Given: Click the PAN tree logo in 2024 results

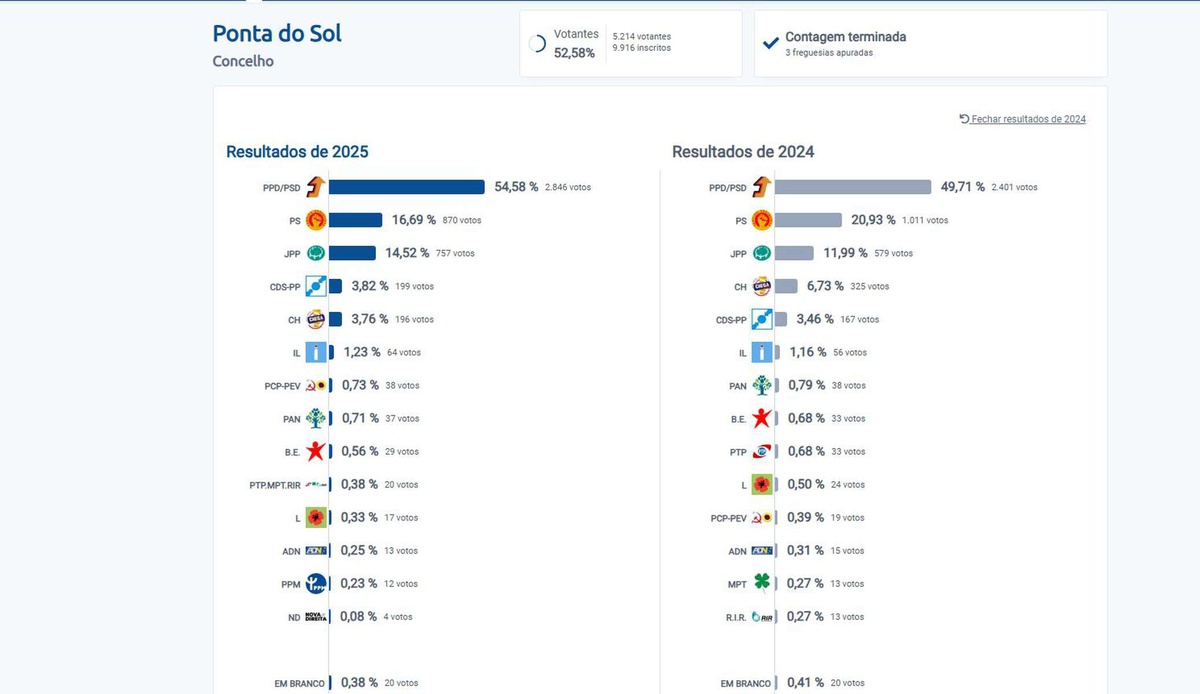Looking at the screenshot, I should tap(762, 385).
